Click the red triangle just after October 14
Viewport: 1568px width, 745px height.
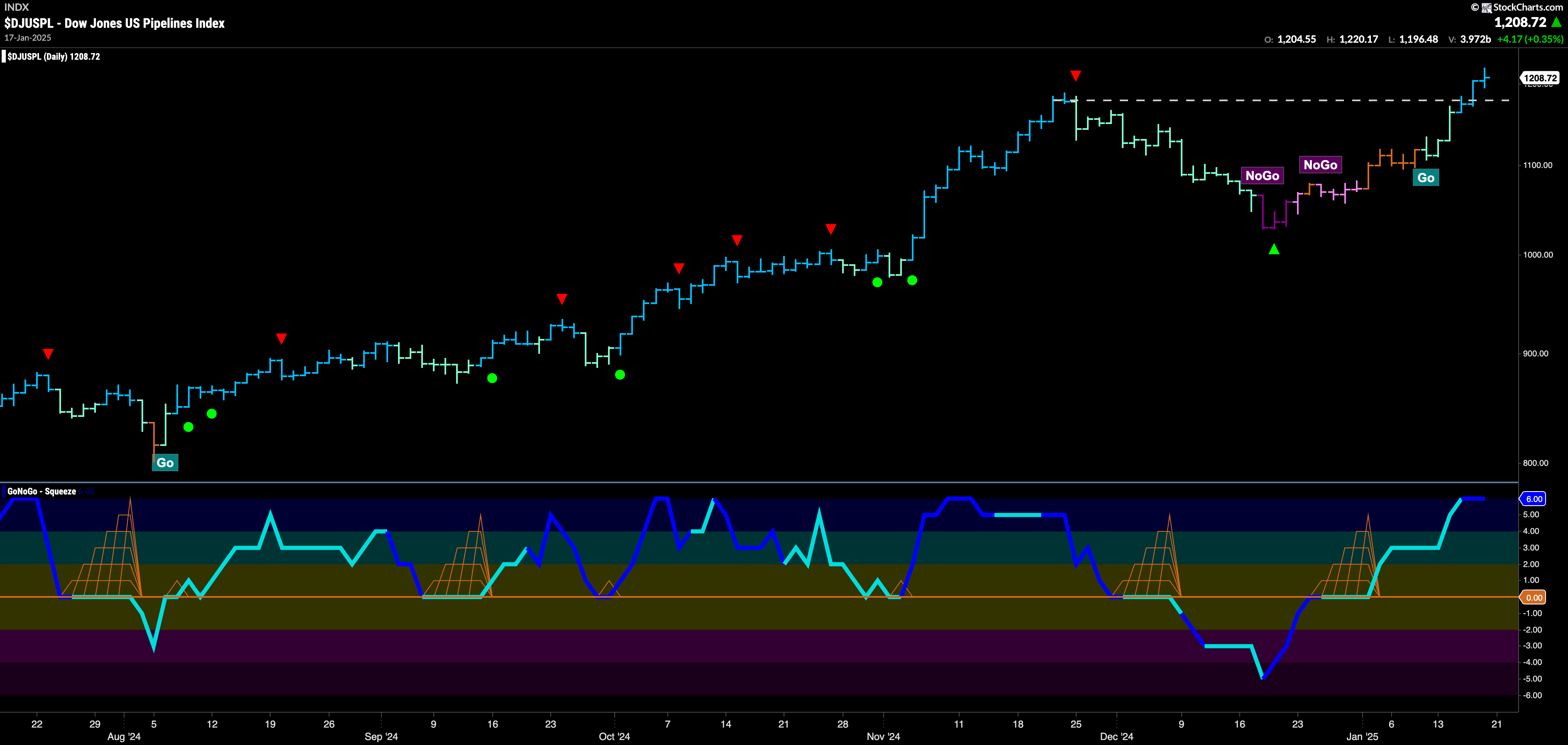(737, 240)
